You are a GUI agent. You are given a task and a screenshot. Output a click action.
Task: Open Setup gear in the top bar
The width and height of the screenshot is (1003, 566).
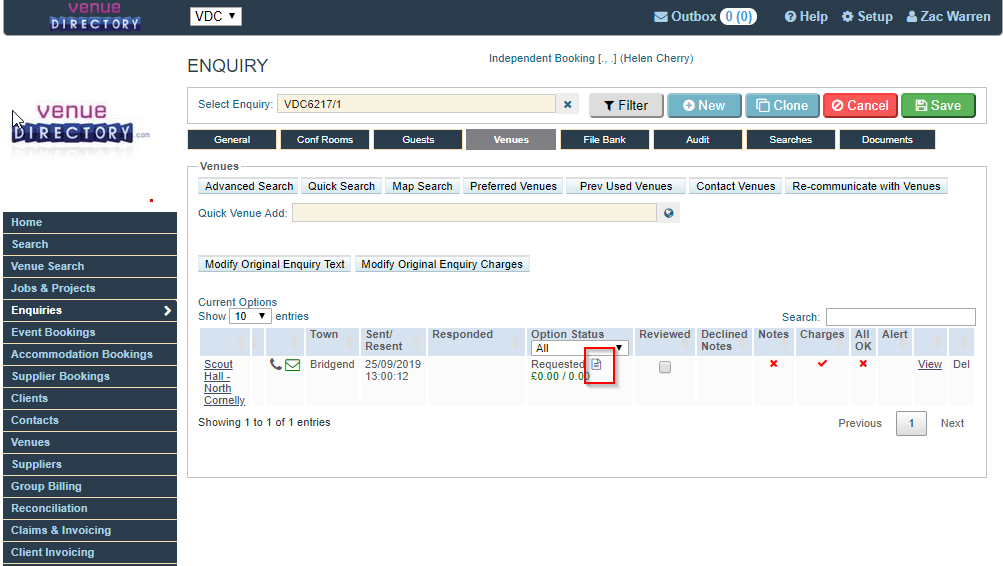(x=867, y=17)
